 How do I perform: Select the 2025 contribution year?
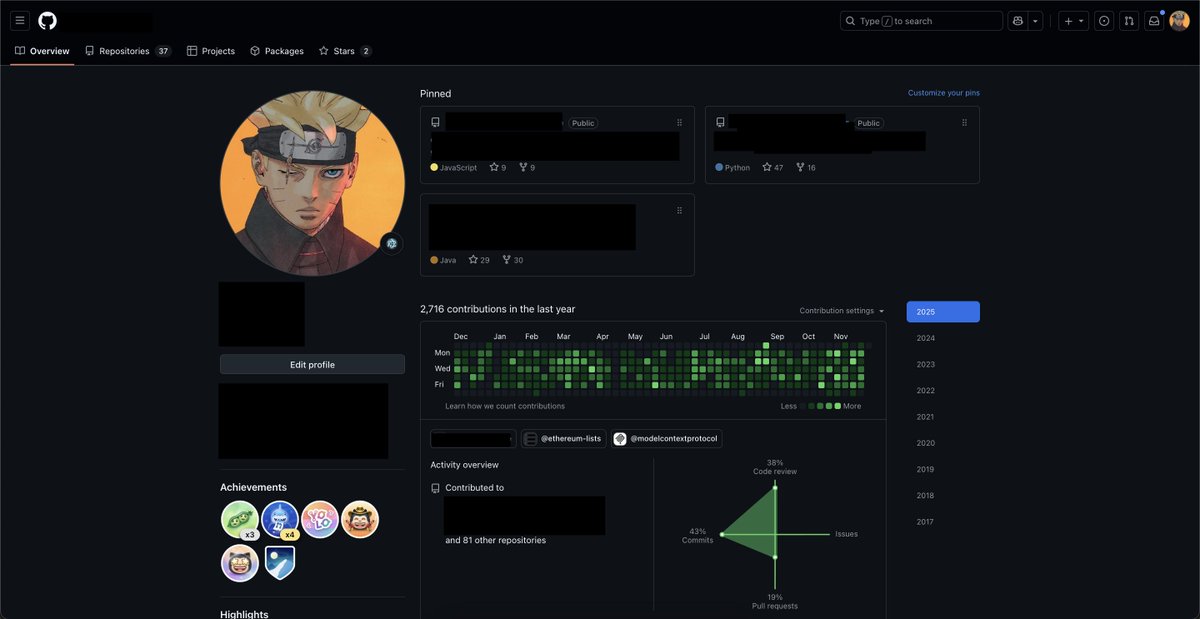coord(943,312)
